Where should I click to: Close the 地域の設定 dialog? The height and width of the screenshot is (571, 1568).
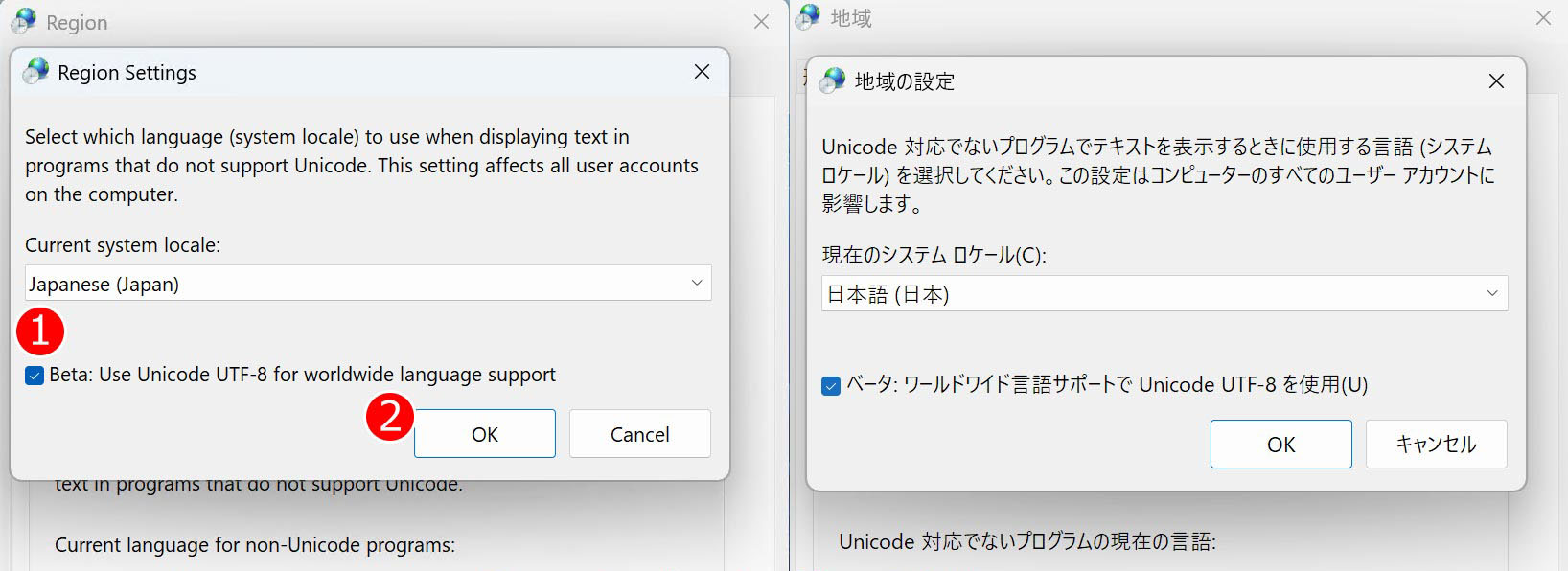click(1496, 80)
